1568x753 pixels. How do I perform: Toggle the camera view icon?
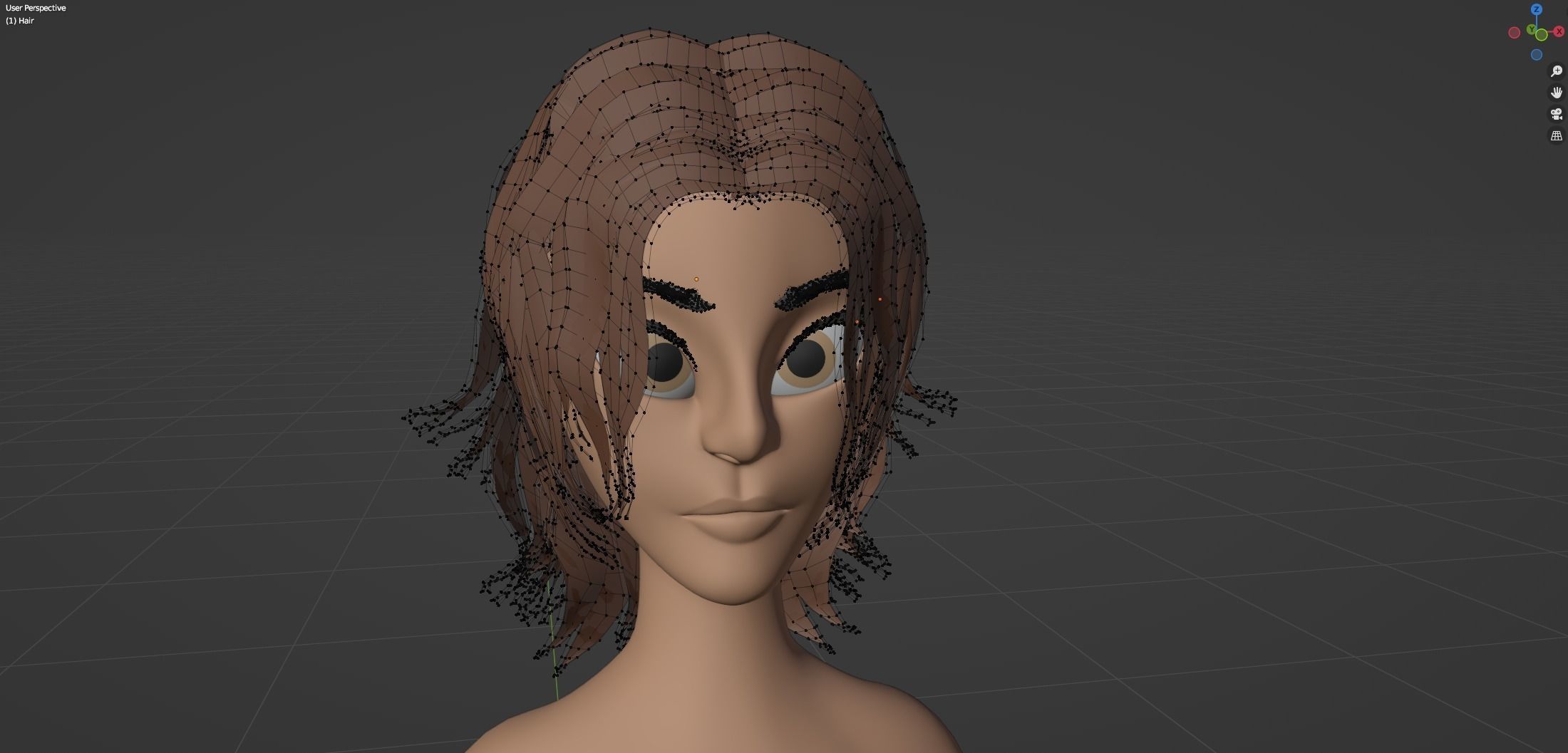(1557, 114)
